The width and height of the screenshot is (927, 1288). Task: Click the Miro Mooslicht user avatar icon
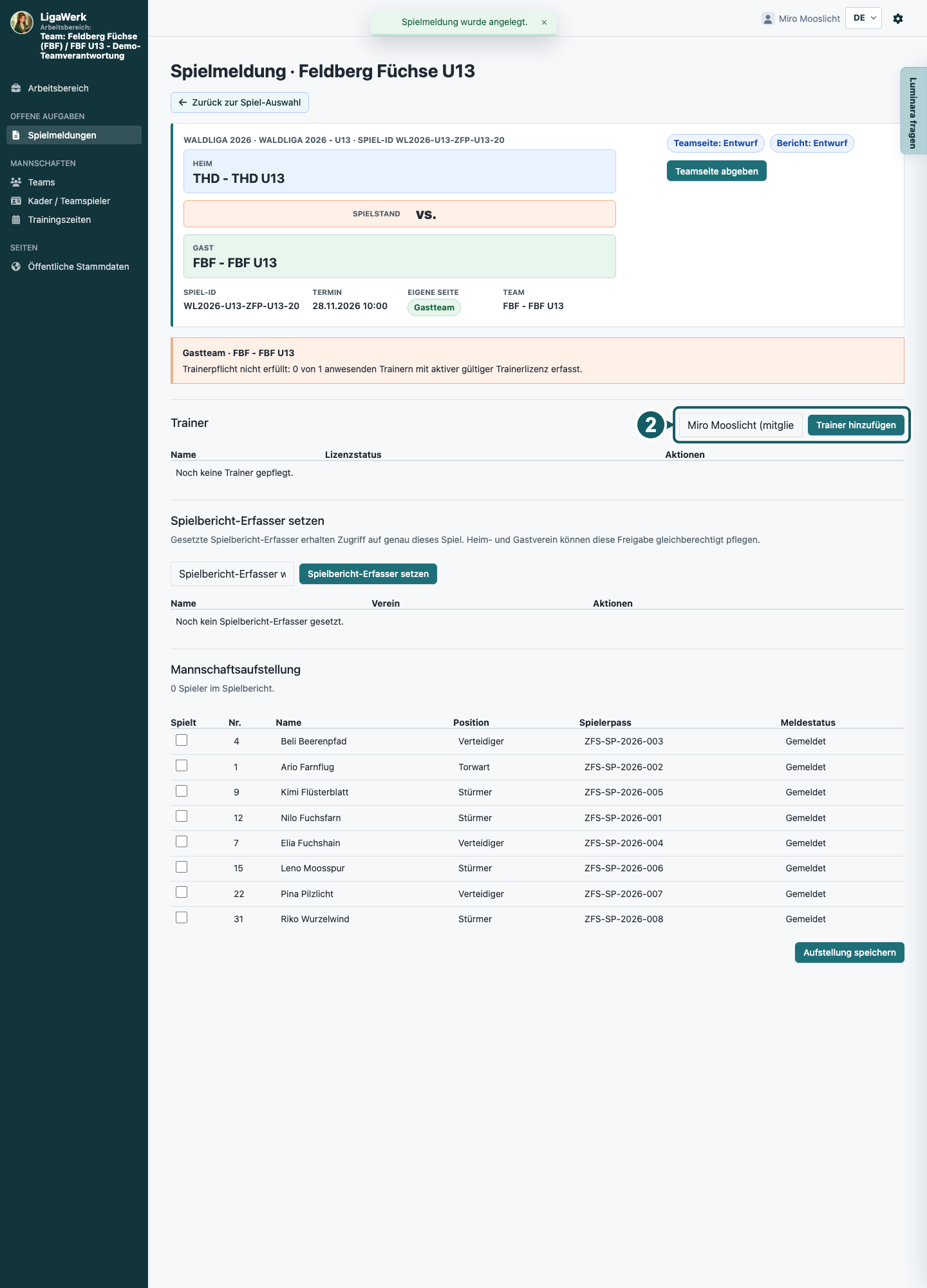[767, 19]
